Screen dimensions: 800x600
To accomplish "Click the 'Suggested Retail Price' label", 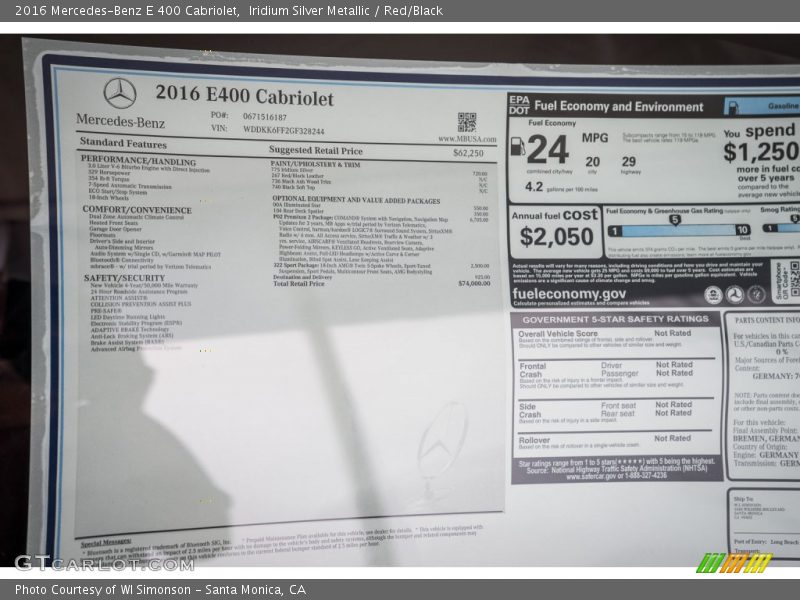I will [x=316, y=151].
